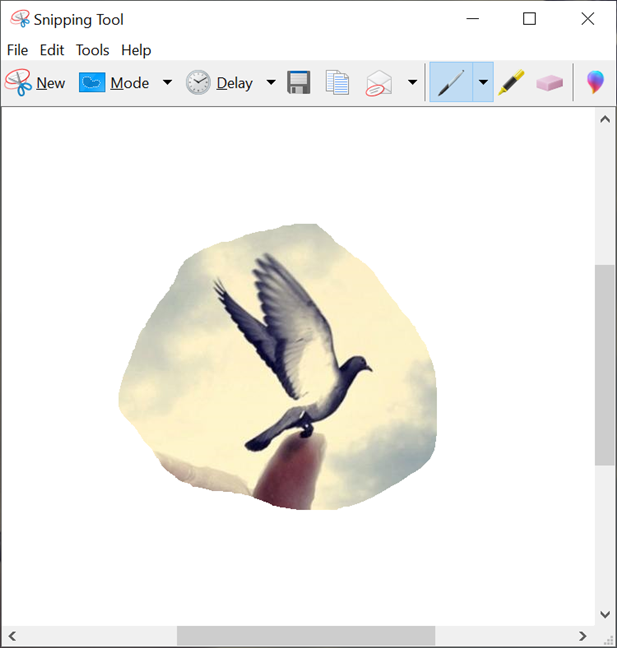Open the Pen options dropdown arrow

pyautogui.click(x=483, y=82)
